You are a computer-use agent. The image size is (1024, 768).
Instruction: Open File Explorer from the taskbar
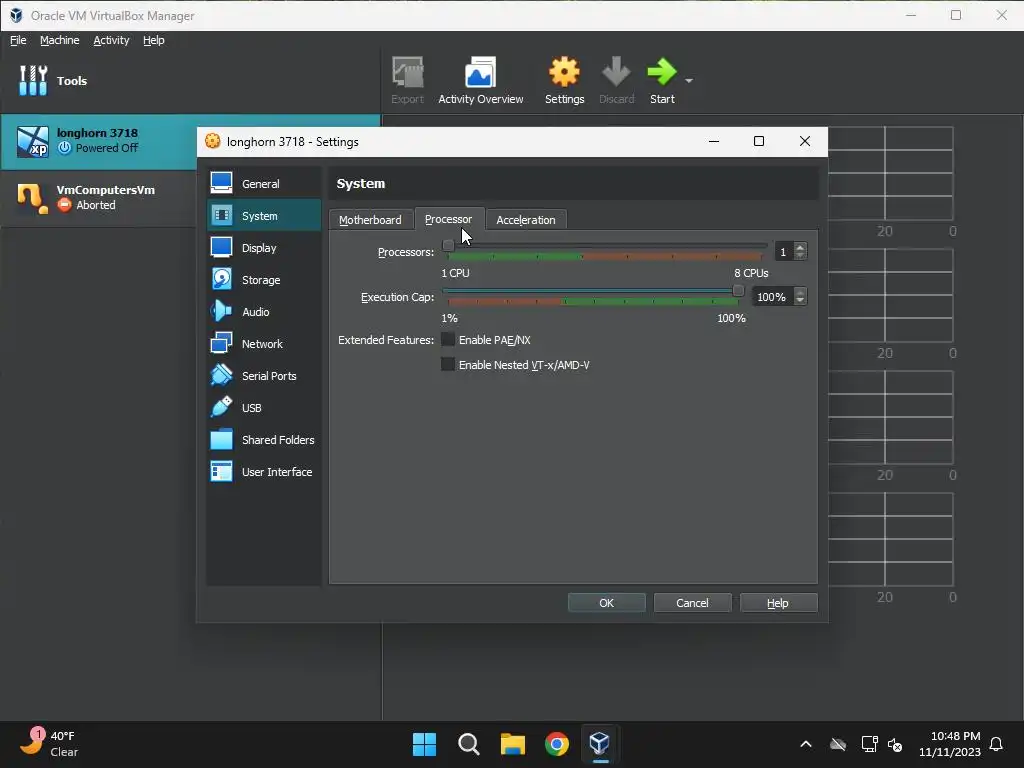[513, 744]
